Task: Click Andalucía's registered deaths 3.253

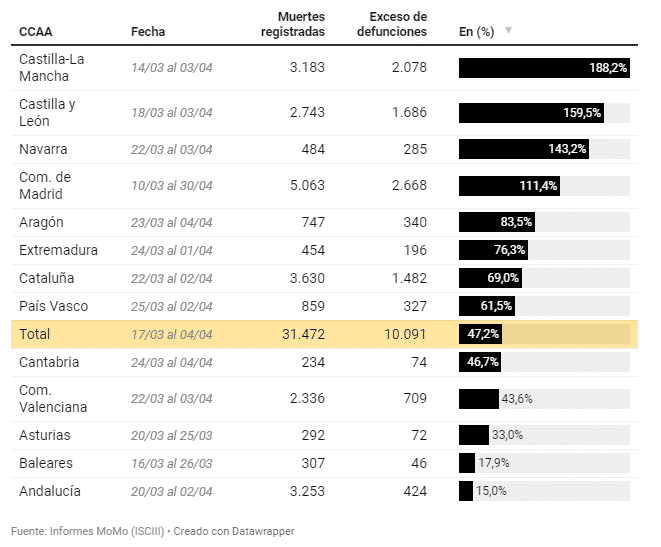Action: point(306,491)
